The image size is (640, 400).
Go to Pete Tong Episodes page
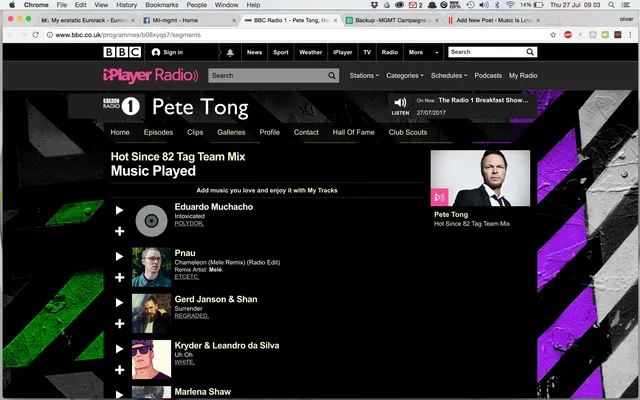pyautogui.click(x=158, y=132)
